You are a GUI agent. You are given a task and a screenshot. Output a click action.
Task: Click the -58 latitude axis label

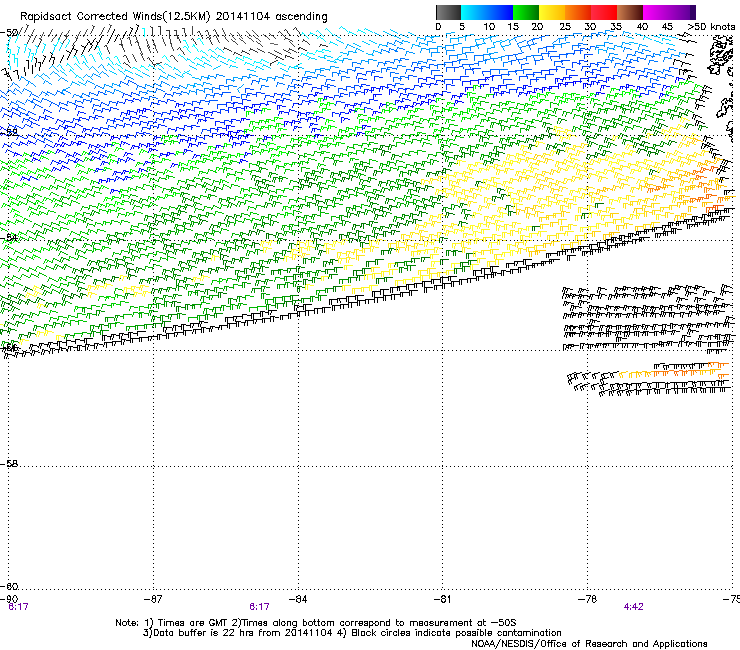pyautogui.click(x=9, y=464)
